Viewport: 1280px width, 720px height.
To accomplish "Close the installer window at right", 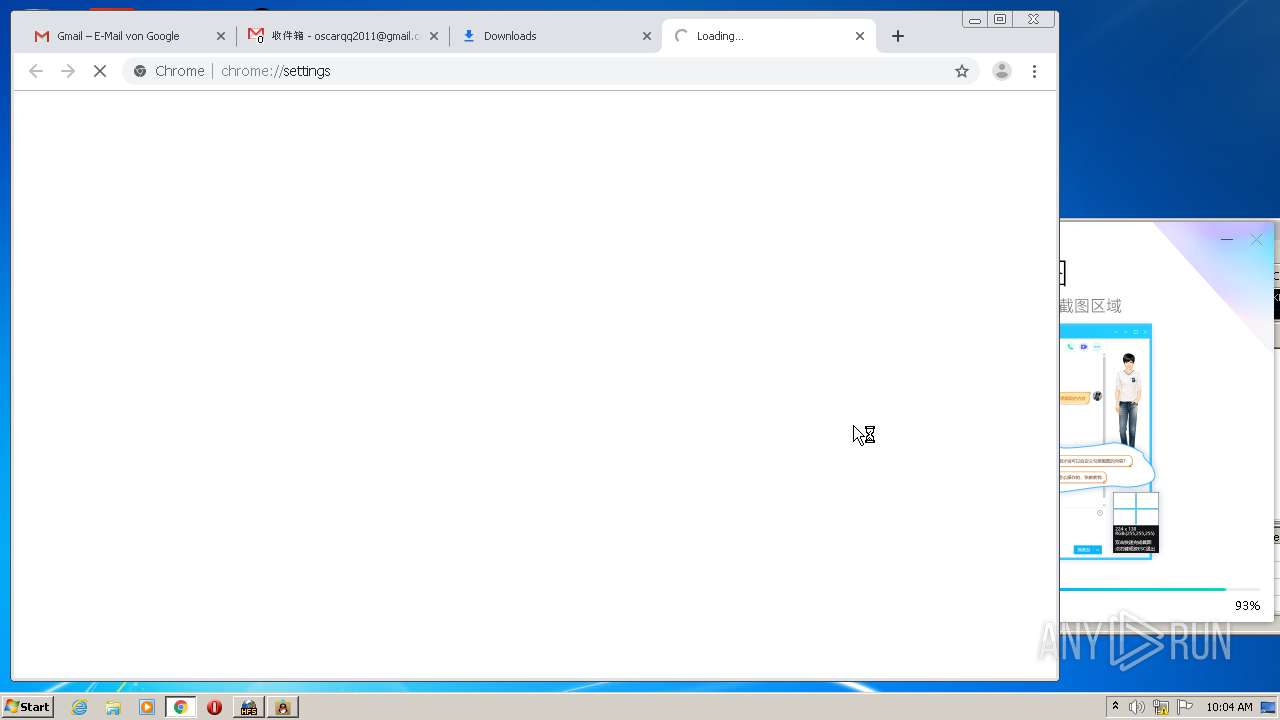I will pos(1257,240).
